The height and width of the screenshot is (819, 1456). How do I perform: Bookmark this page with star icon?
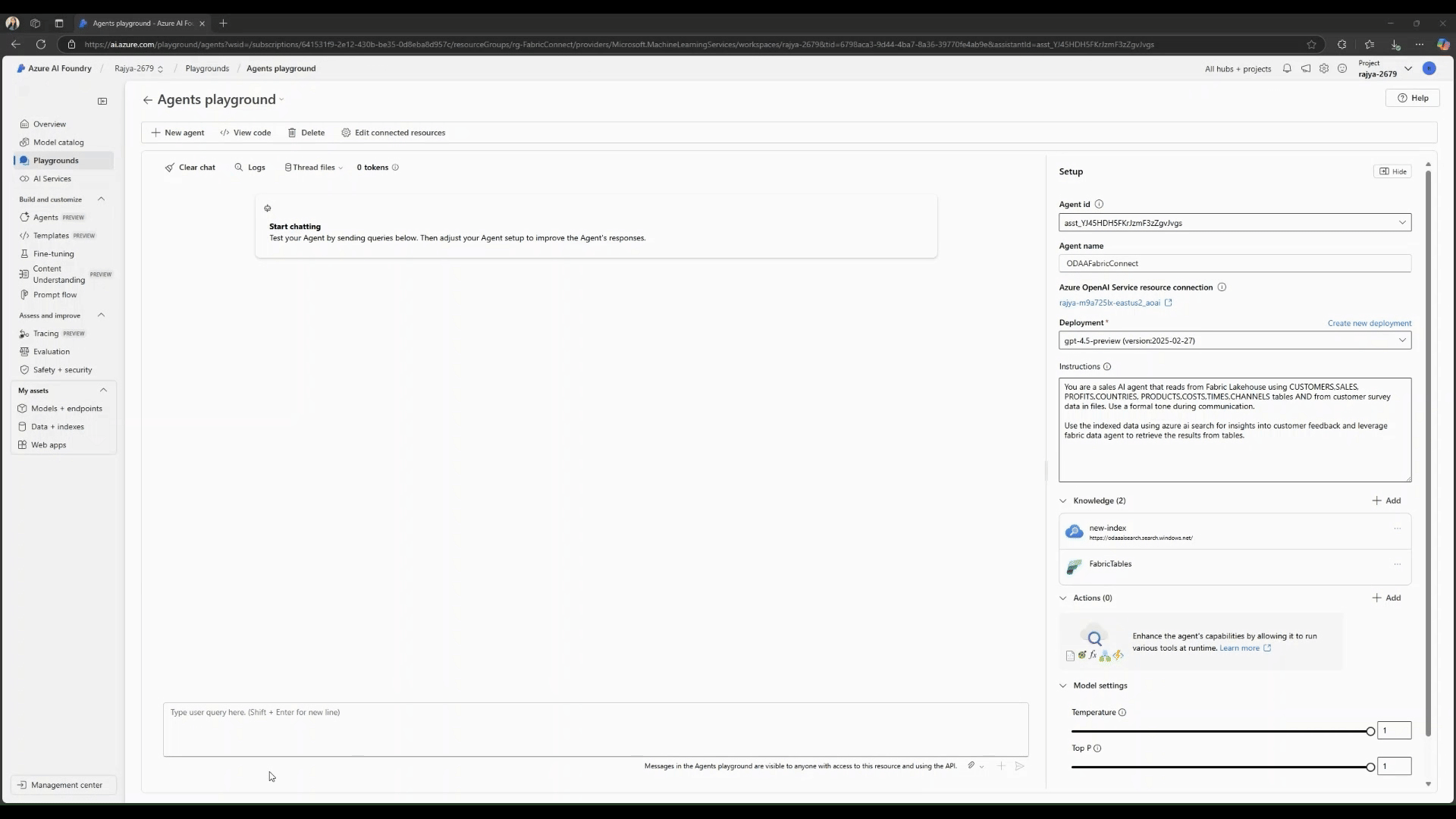[1311, 45]
